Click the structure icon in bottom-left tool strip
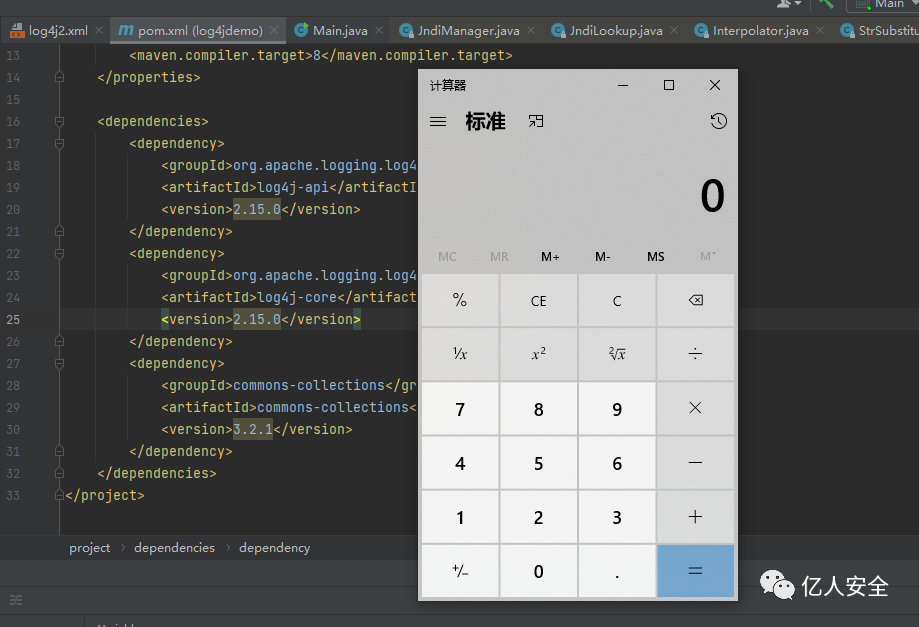 click(x=16, y=600)
